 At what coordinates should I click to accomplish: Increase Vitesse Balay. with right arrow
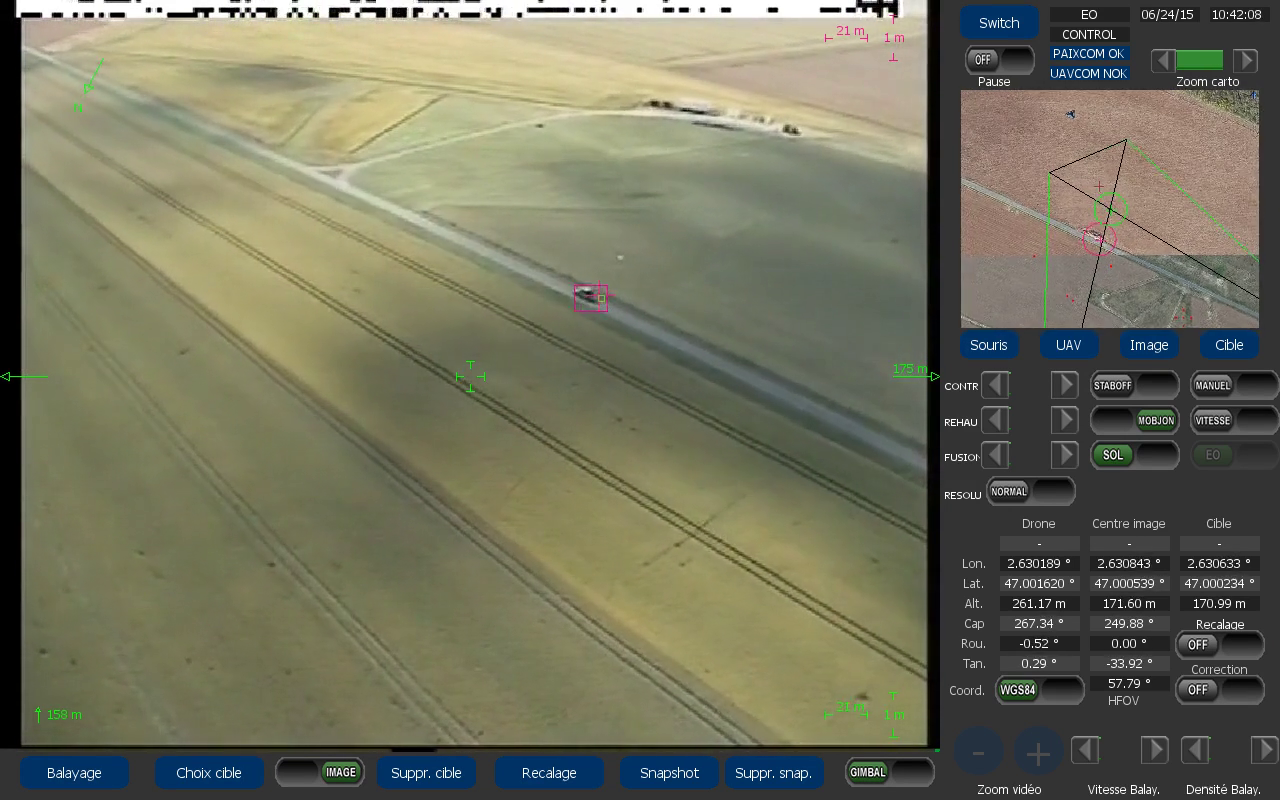coord(1154,749)
